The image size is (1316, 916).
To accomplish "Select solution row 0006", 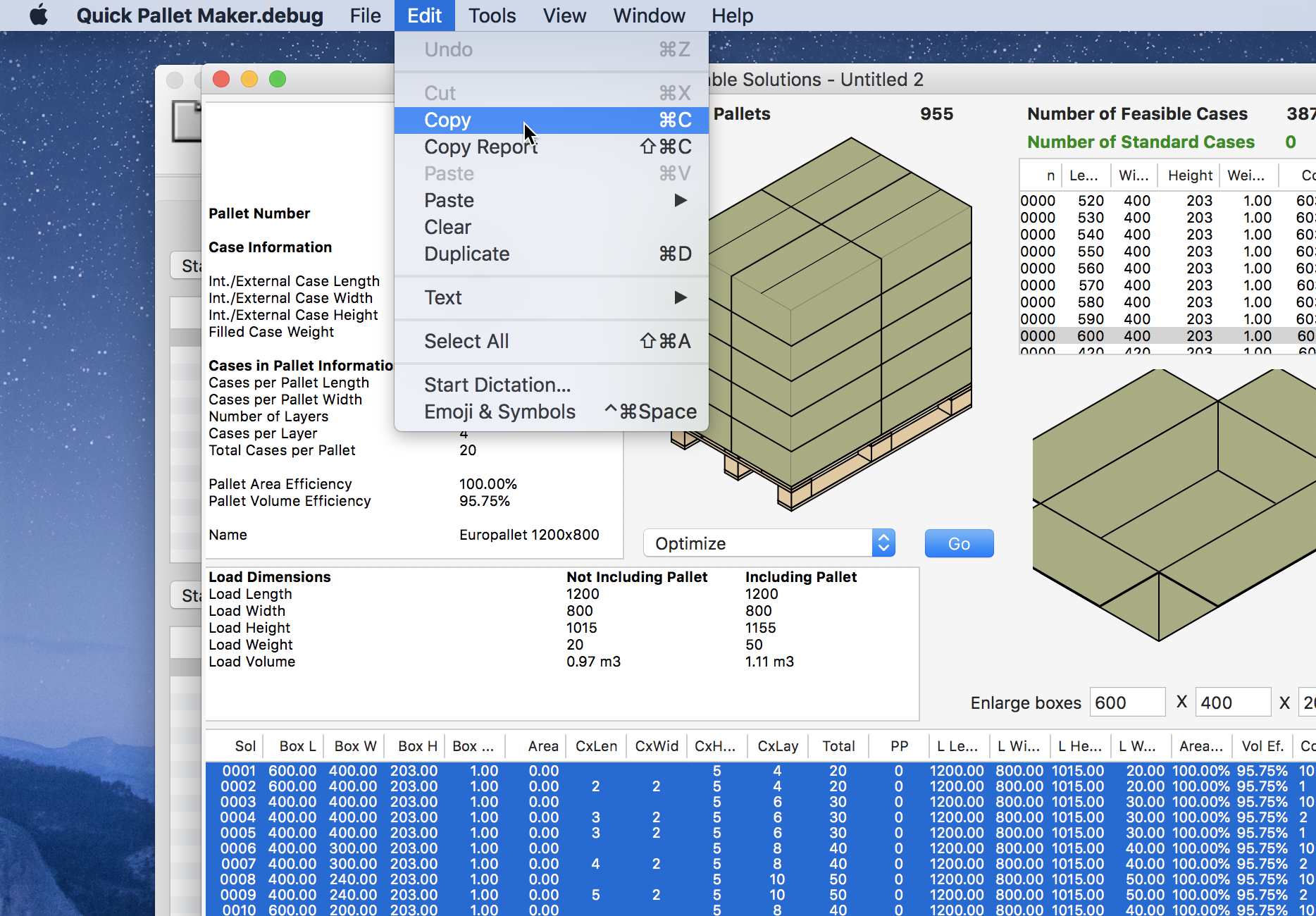I will pos(761,848).
